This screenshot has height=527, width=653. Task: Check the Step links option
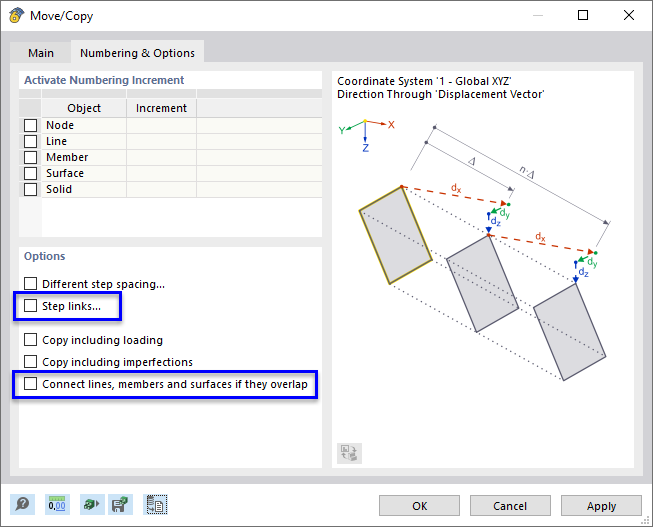(x=30, y=306)
